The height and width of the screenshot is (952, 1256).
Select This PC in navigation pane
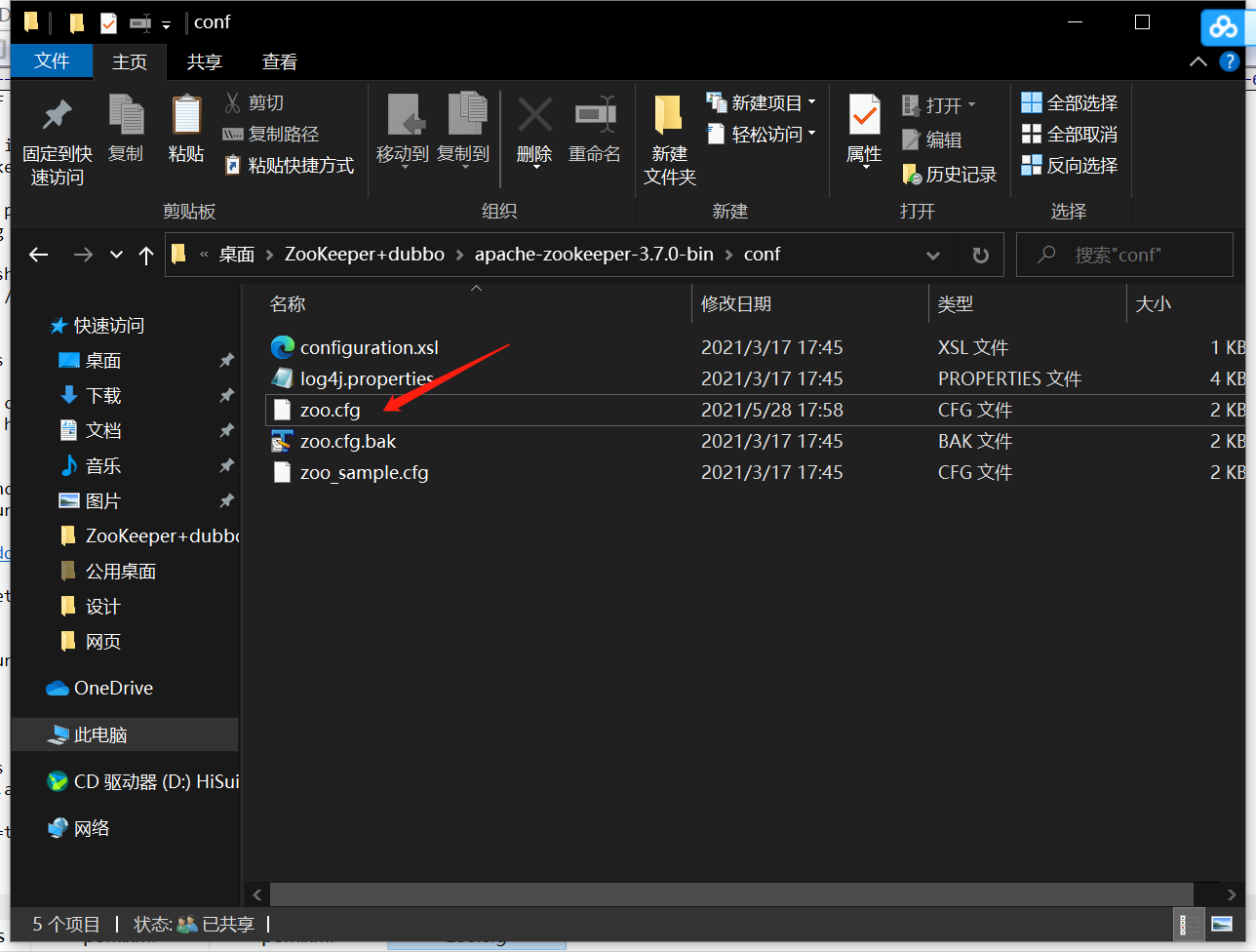tap(125, 734)
